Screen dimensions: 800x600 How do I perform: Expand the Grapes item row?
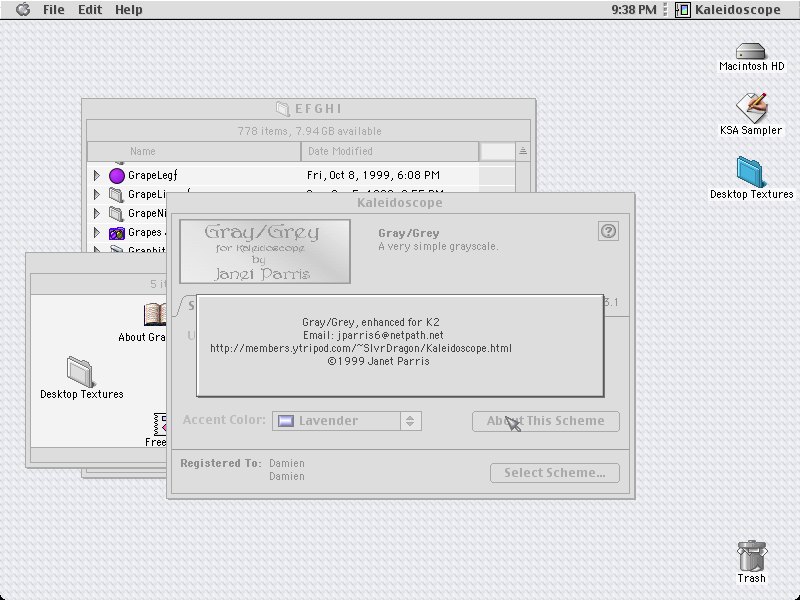96,233
